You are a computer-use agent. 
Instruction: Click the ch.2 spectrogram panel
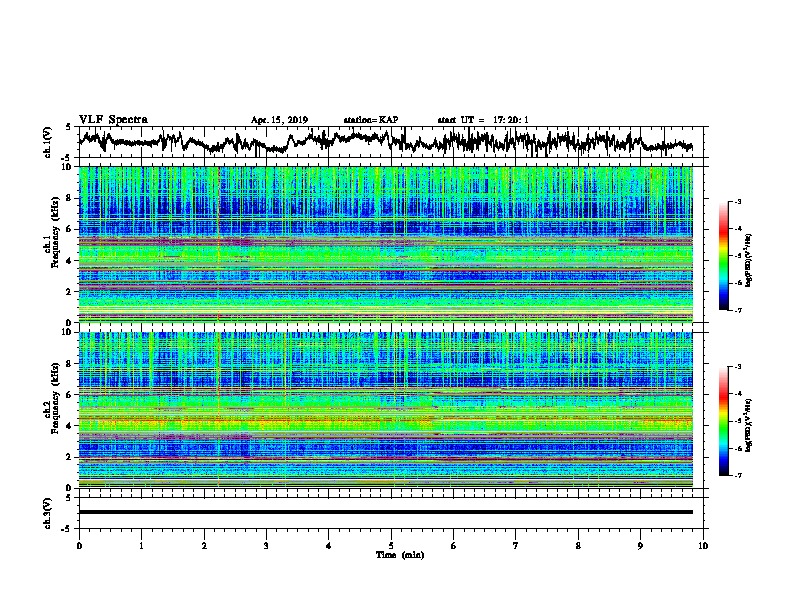(385, 410)
